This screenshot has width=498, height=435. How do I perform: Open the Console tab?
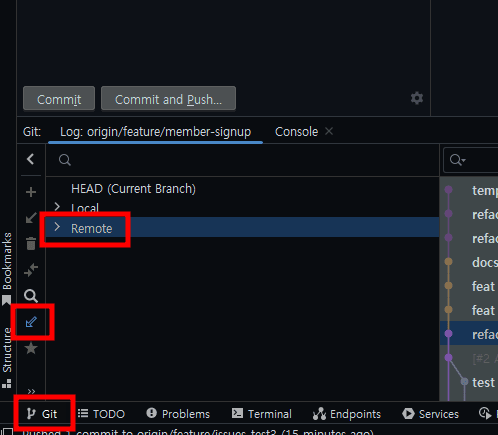[x=296, y=132]
